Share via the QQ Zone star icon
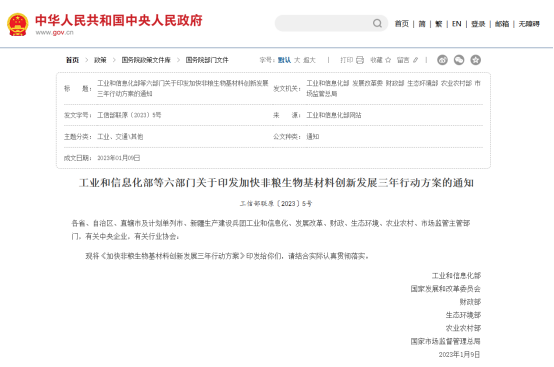The height and width of the screenshot is (367, 554). click(x=476, y=60)
